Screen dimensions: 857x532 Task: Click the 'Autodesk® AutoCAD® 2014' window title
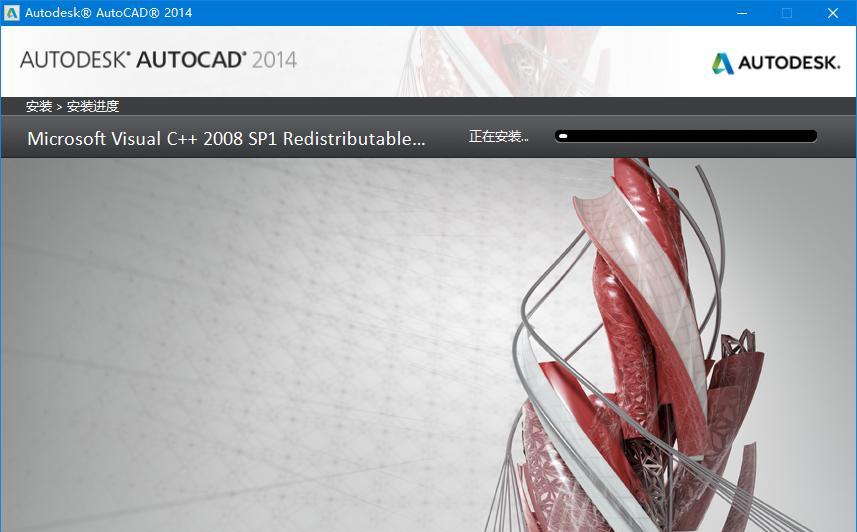(x=109, y=13)
